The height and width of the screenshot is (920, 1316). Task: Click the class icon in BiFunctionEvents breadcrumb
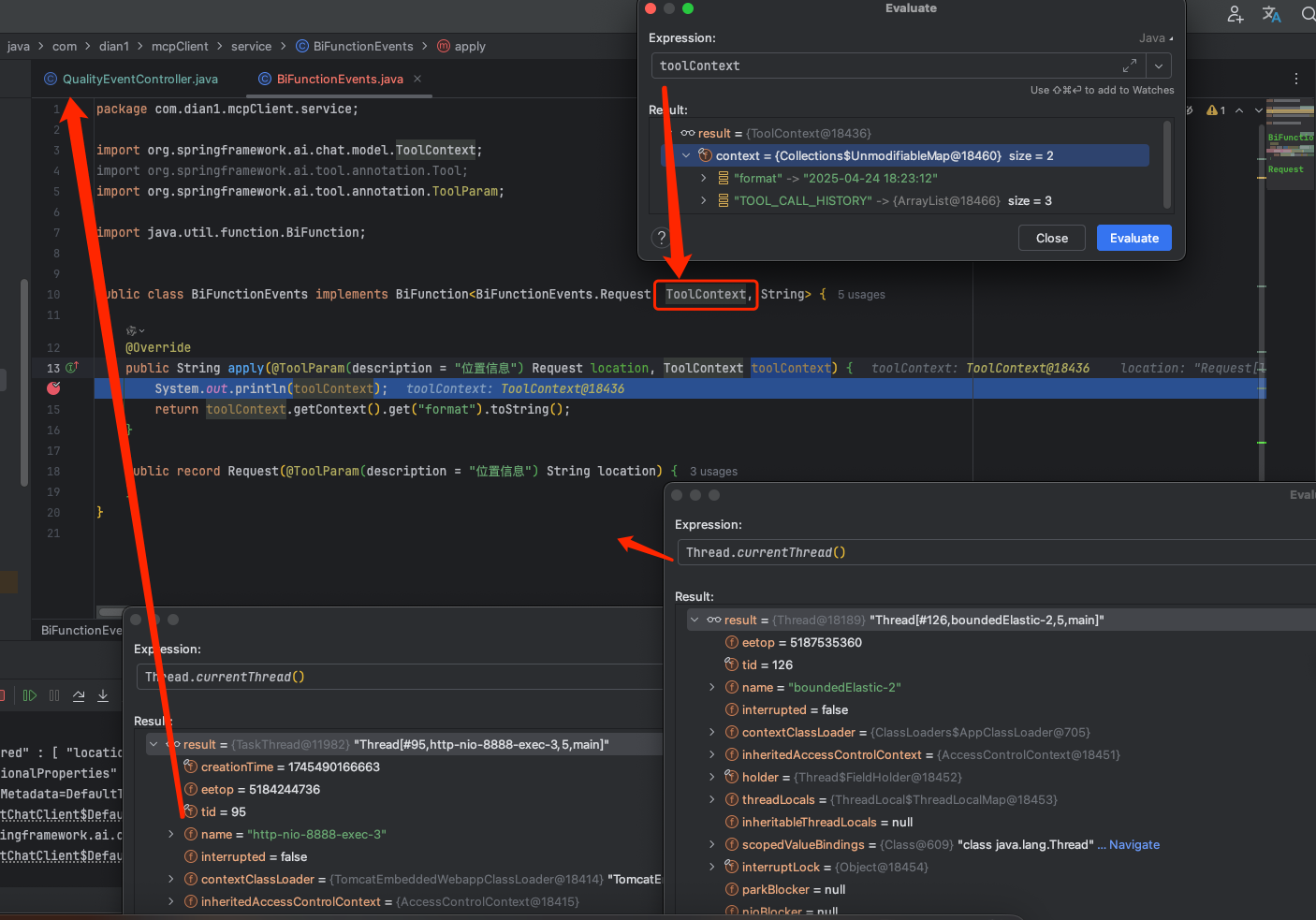[x=302, y=46]
